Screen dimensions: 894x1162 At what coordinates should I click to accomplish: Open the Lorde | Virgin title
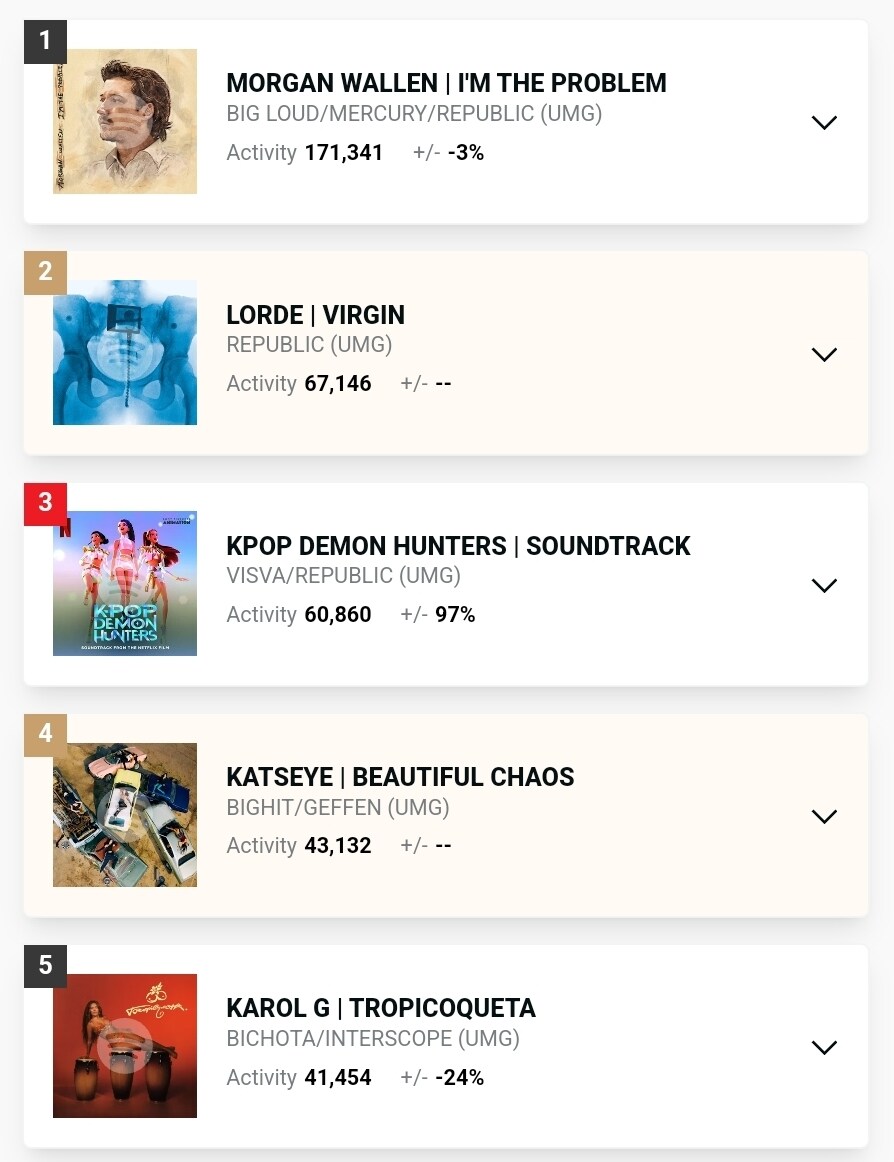[x=316, y=315]
